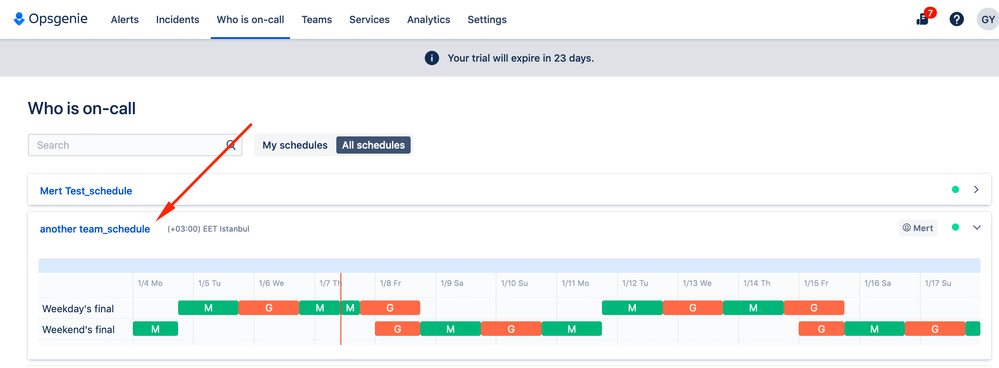The height and width of the screenshot is (368, 999).
Task: Open the Analytics page
Action: [429, 20]
